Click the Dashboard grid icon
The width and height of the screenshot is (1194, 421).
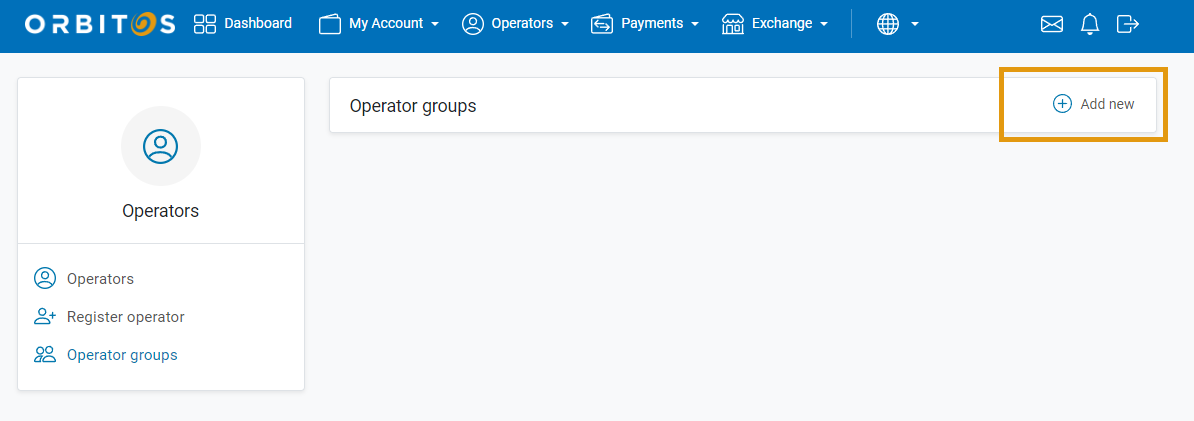pyautogui.click(x=205, y=24)
